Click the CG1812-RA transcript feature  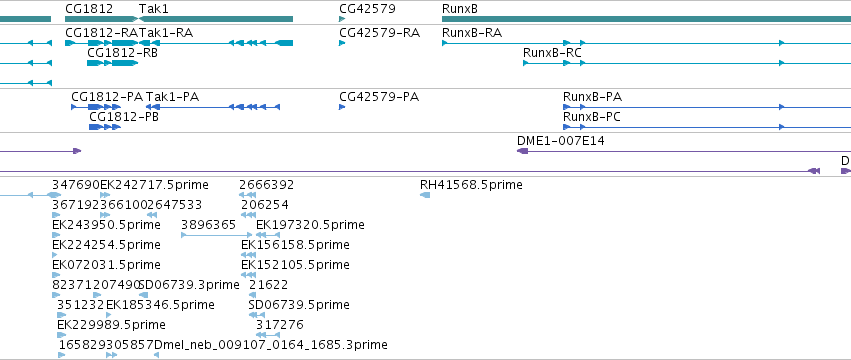point(101,43)
